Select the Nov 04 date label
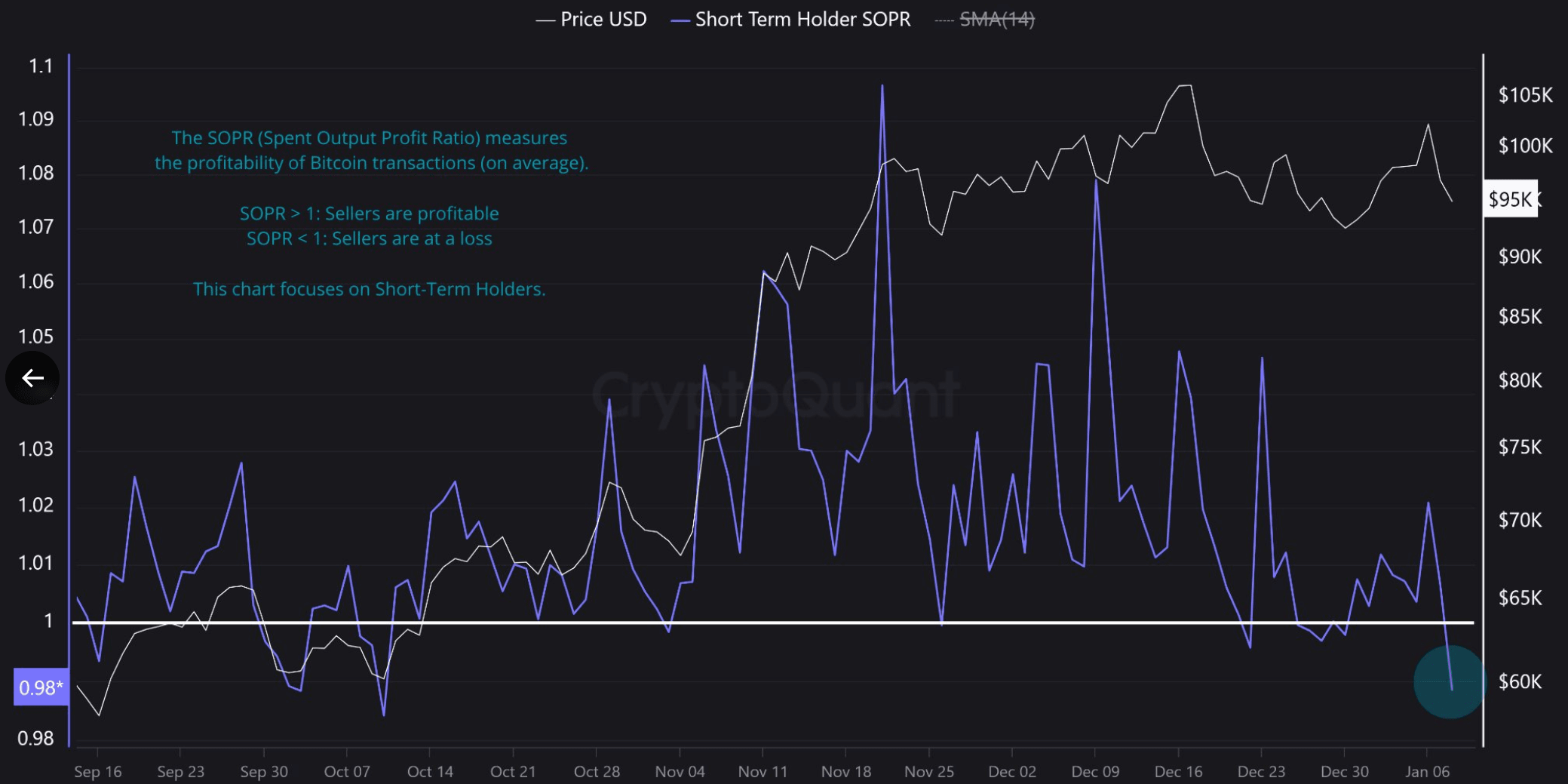Image resolution: width=1568 pixels, height=784 pixels. 680,771
